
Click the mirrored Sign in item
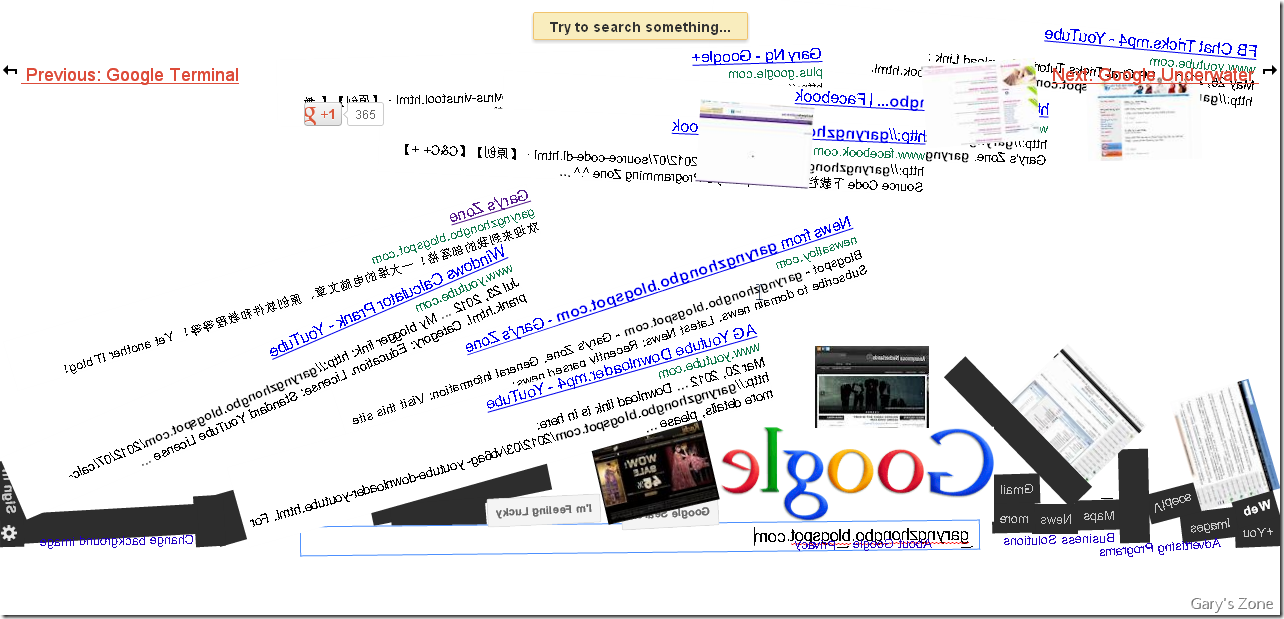point(8,490)
